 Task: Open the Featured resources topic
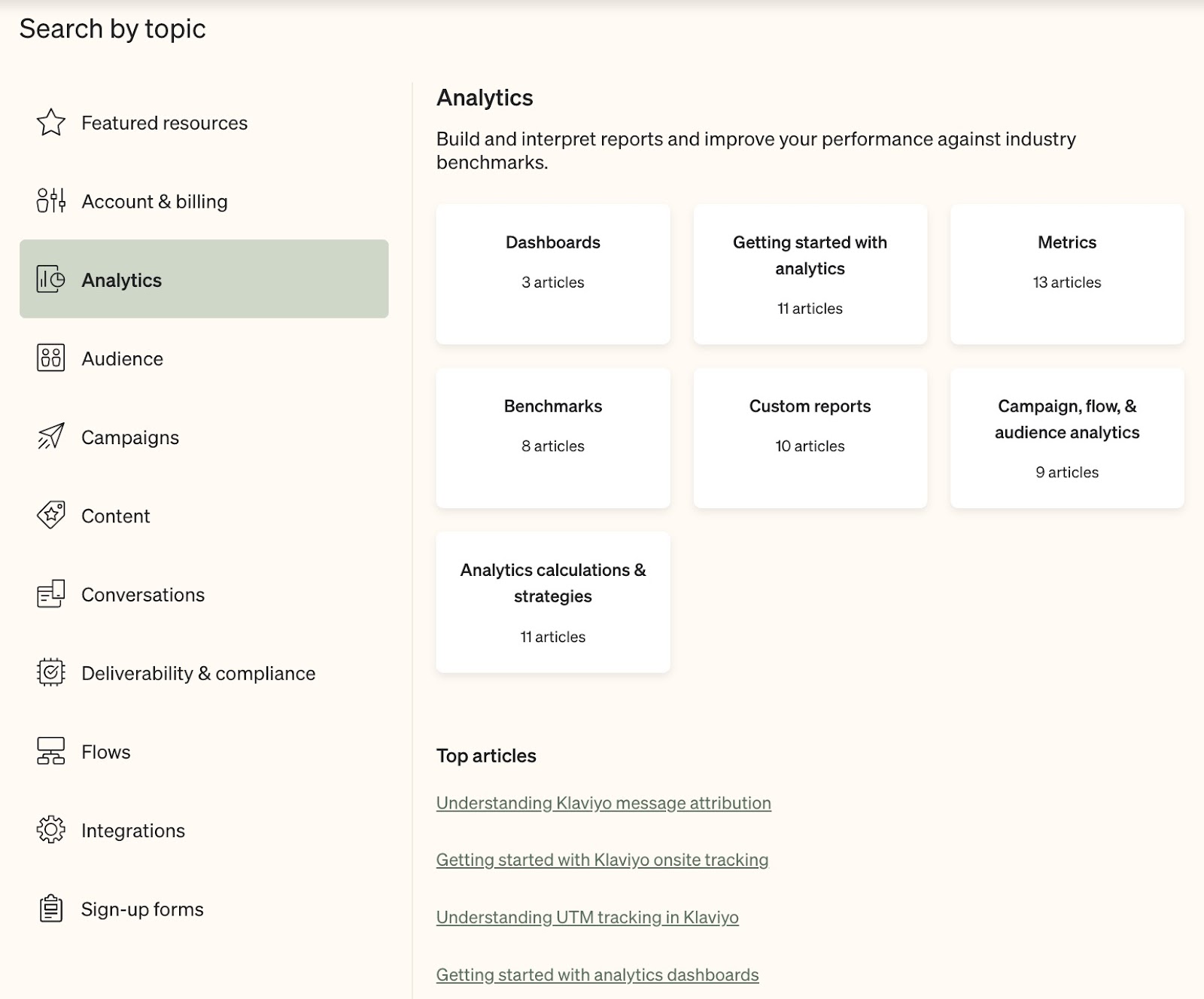(164, 123)
